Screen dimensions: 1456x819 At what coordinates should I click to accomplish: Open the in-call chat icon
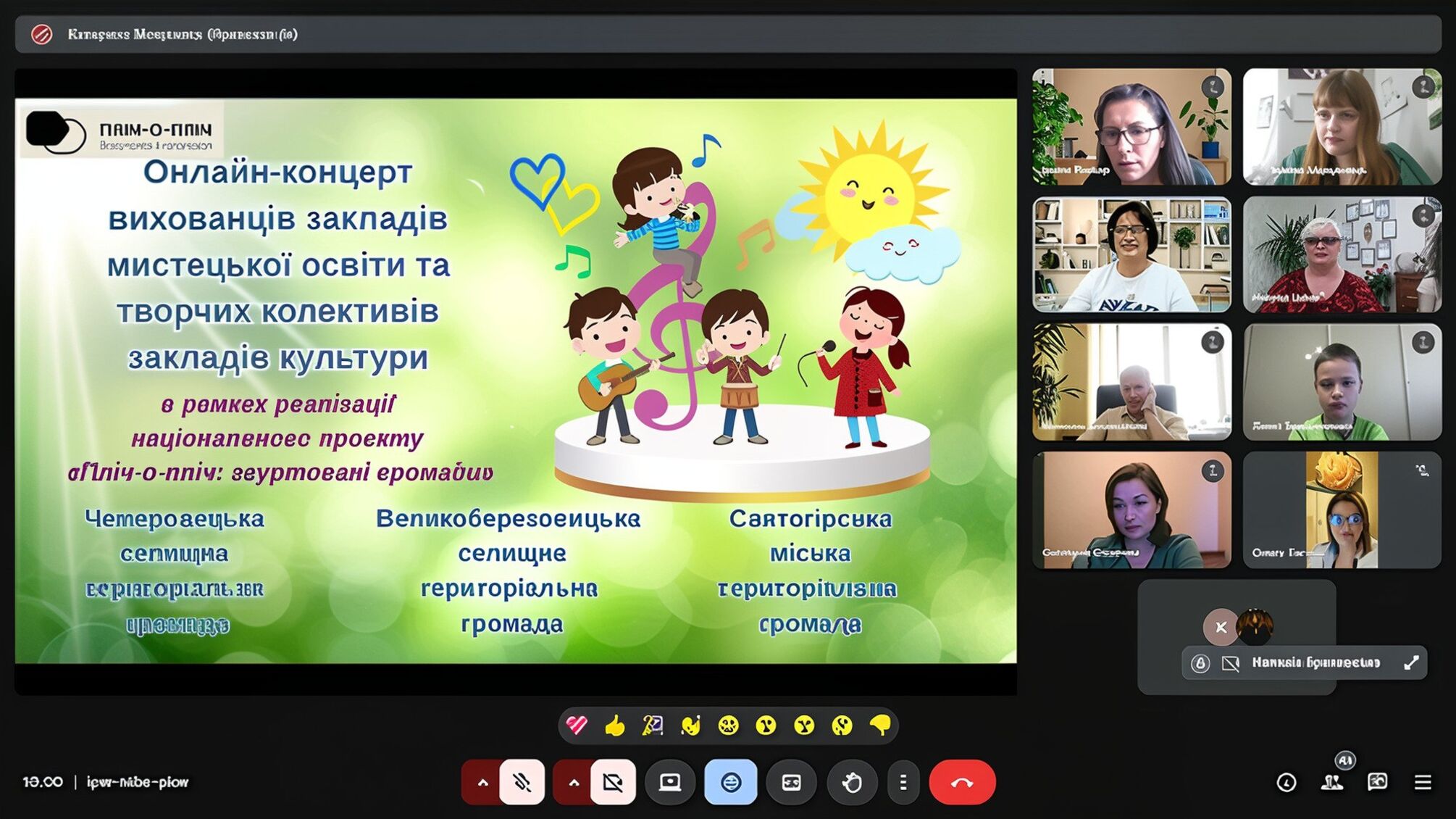[x=1378, y=782]
